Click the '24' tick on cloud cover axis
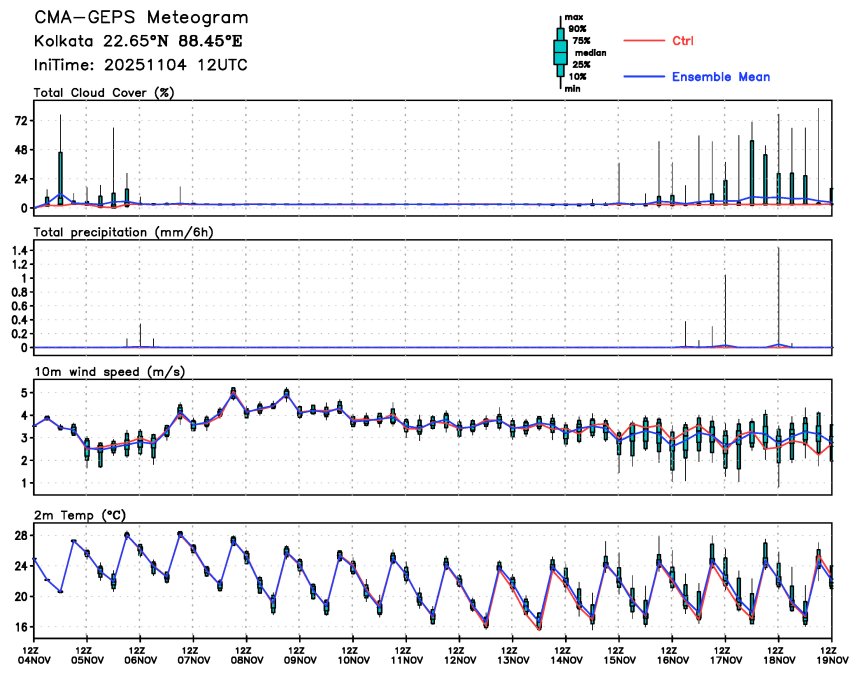Screen dimensions: 860x676 (x=21, y=179)
